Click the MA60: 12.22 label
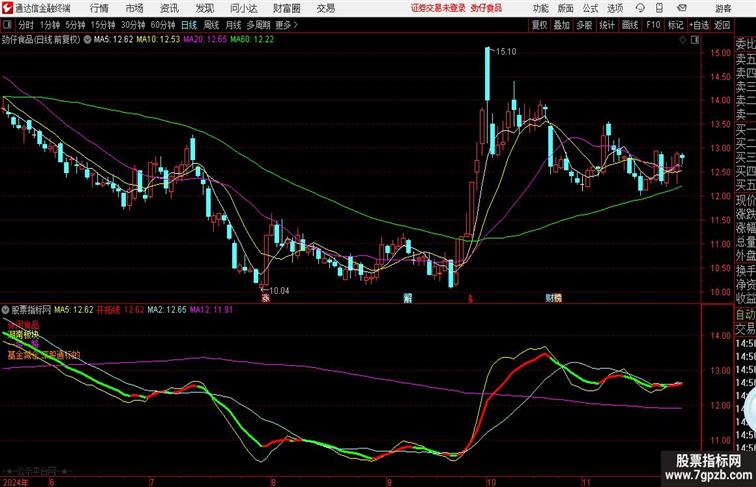Screen dimensions: 756x487 point(252,40)
